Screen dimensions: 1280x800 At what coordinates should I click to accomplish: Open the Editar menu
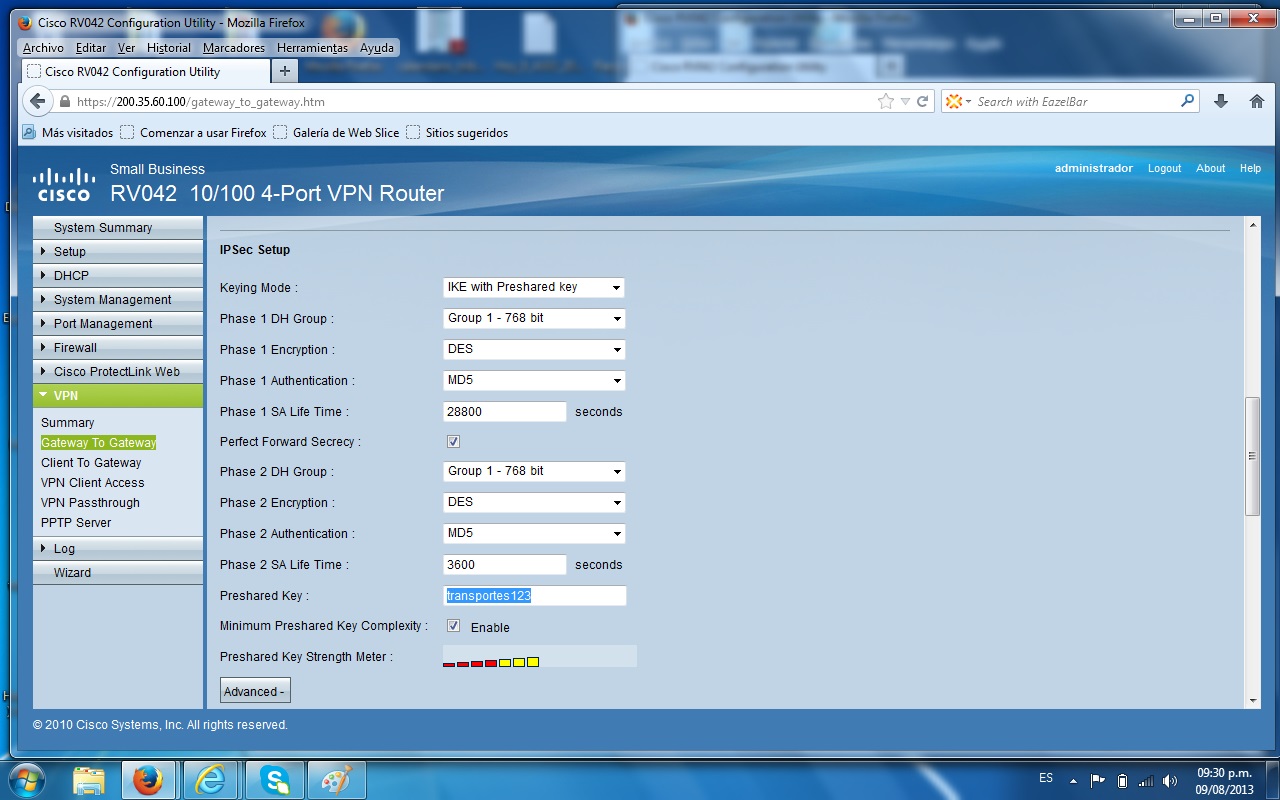91,48
